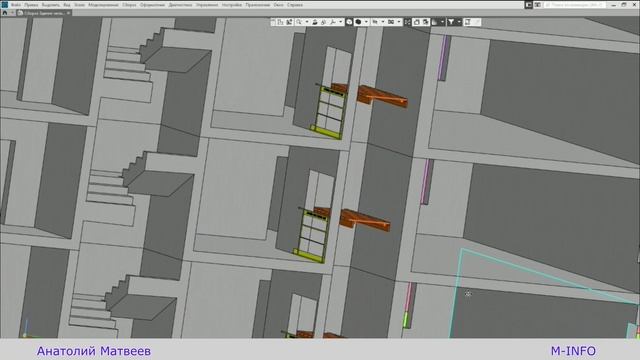Open the Оформление menu
The image size is (640, 360).
pos(152,5)
